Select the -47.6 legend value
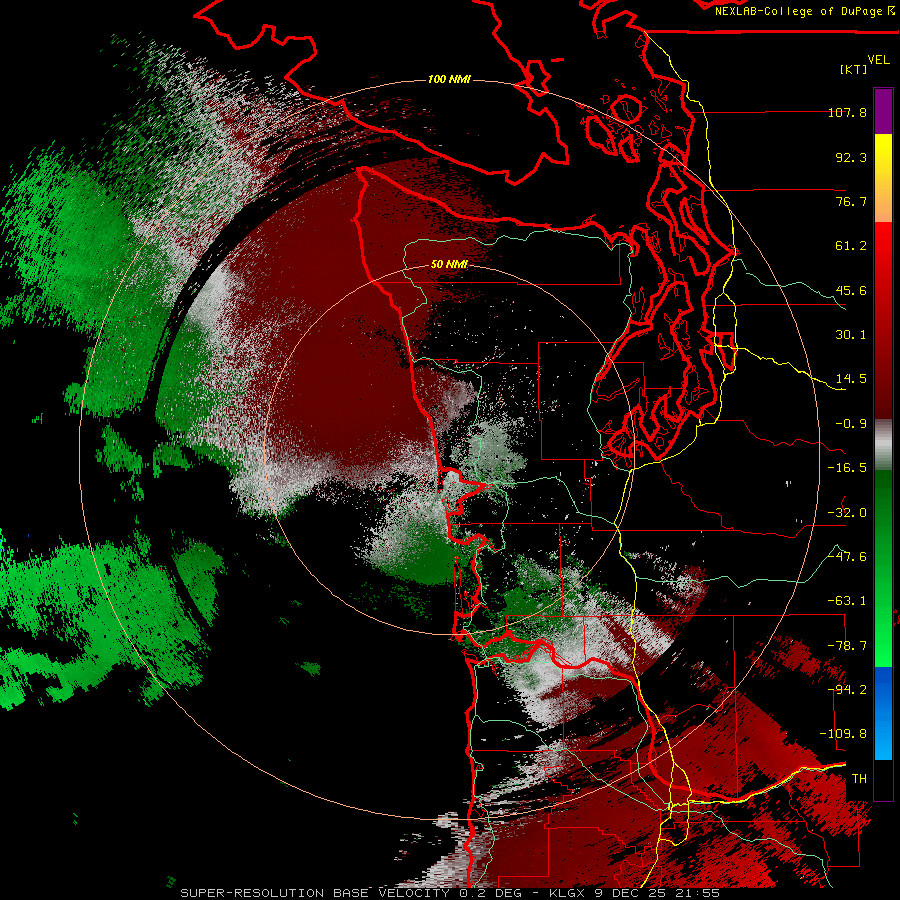900x900 pixels. tap(847, 557)
